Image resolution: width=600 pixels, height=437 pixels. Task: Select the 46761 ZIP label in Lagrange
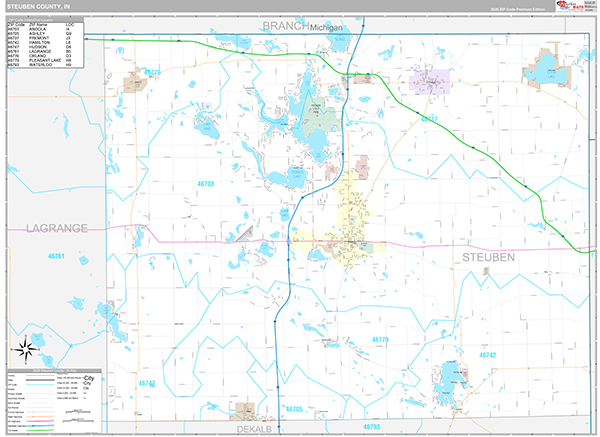coord(56,256)
